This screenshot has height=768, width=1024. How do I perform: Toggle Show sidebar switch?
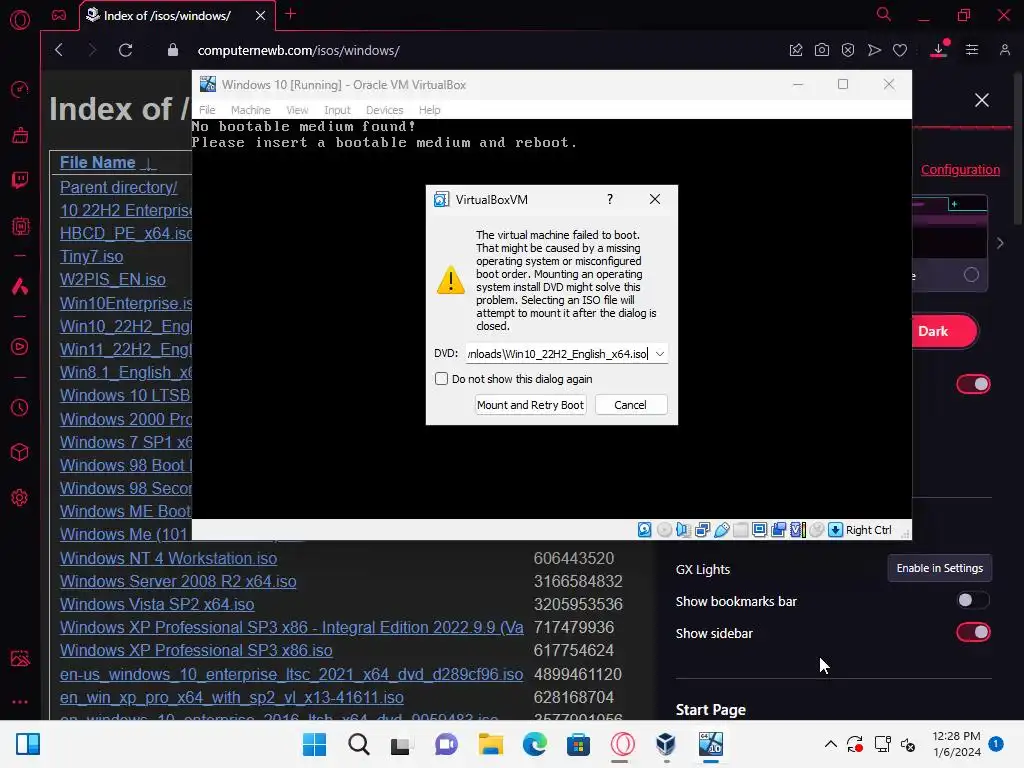(x=973, y=632)
